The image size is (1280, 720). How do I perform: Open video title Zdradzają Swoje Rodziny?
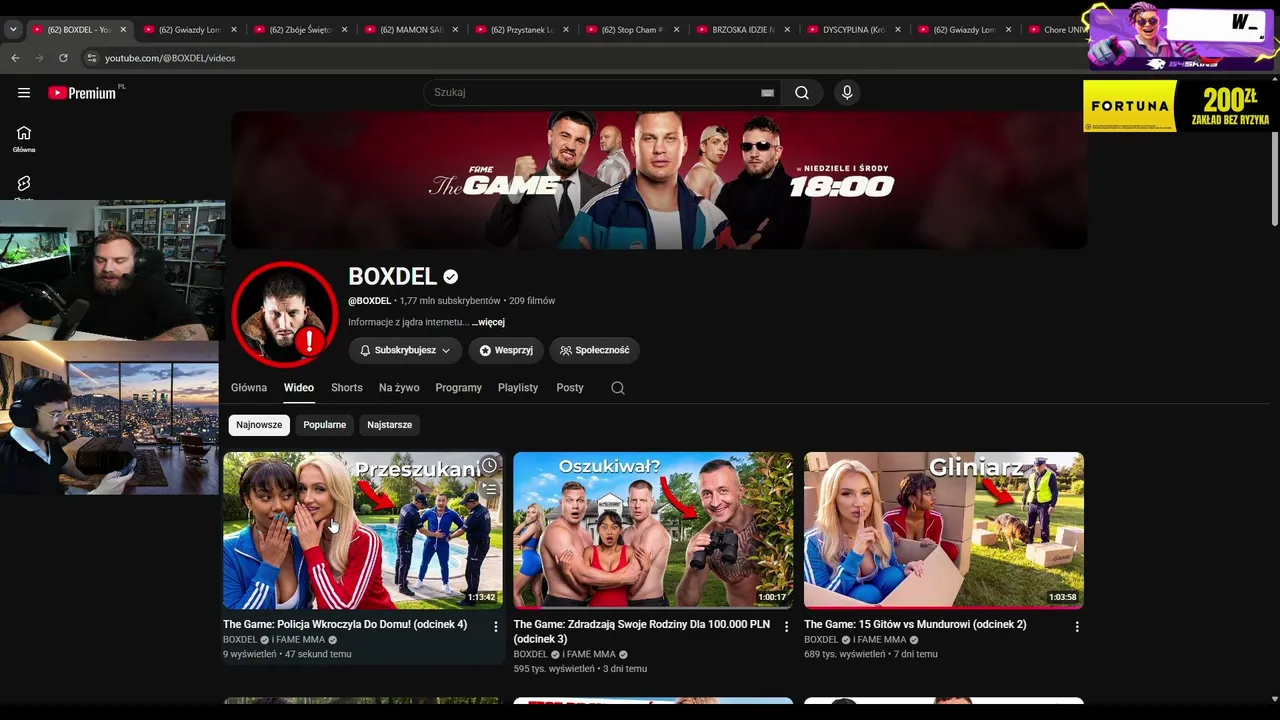[x=642, y=632]
